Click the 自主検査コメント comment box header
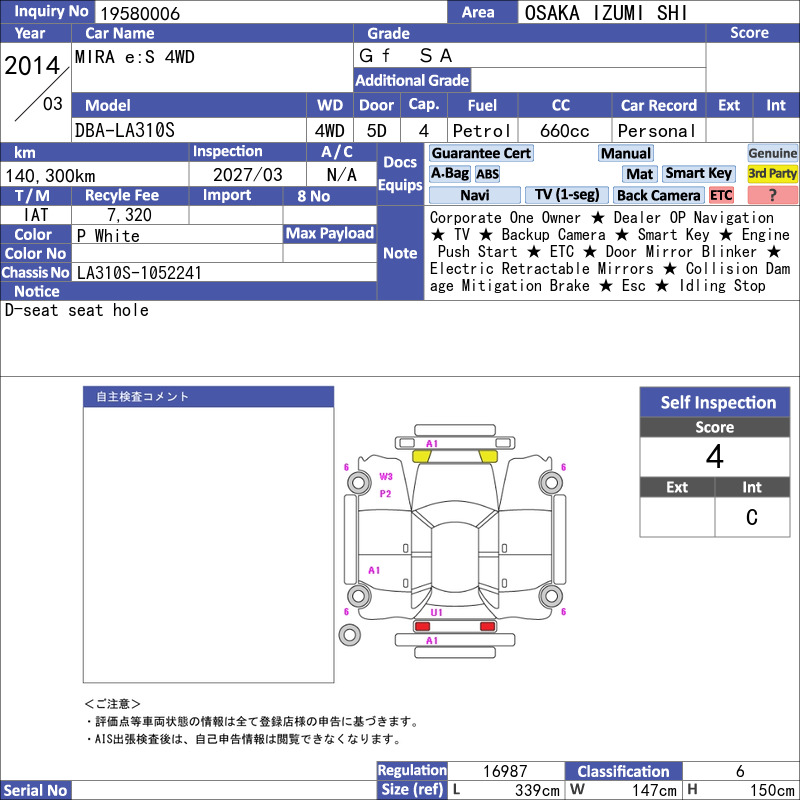The height and width of the screenshot is (800, 800). coord(209,396)
